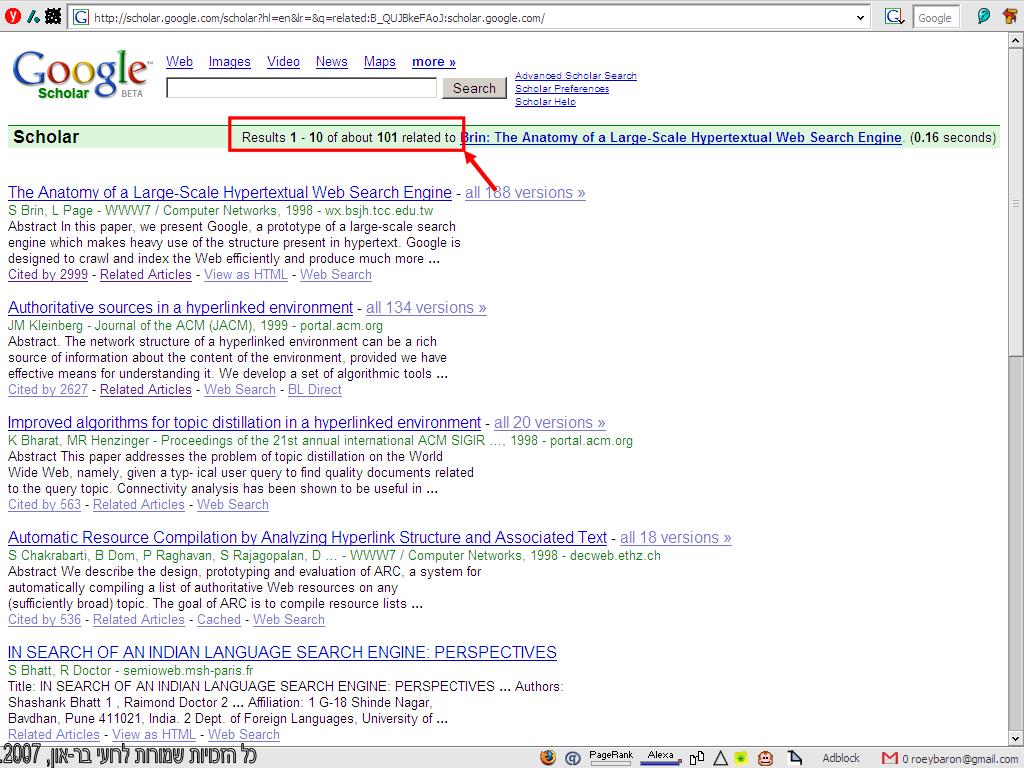The image size is (1024, 768).
Task: Open Automatic Resource Compilation result title
Action: (308, 537)
